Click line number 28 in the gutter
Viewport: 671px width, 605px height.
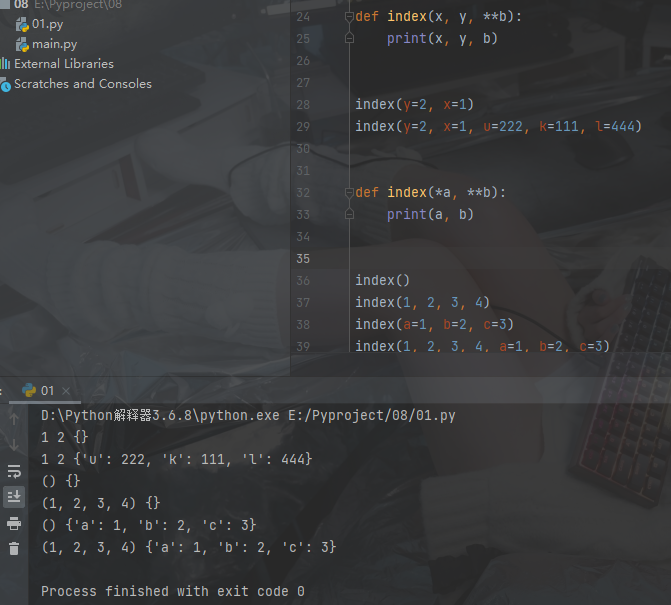point(303,104)
